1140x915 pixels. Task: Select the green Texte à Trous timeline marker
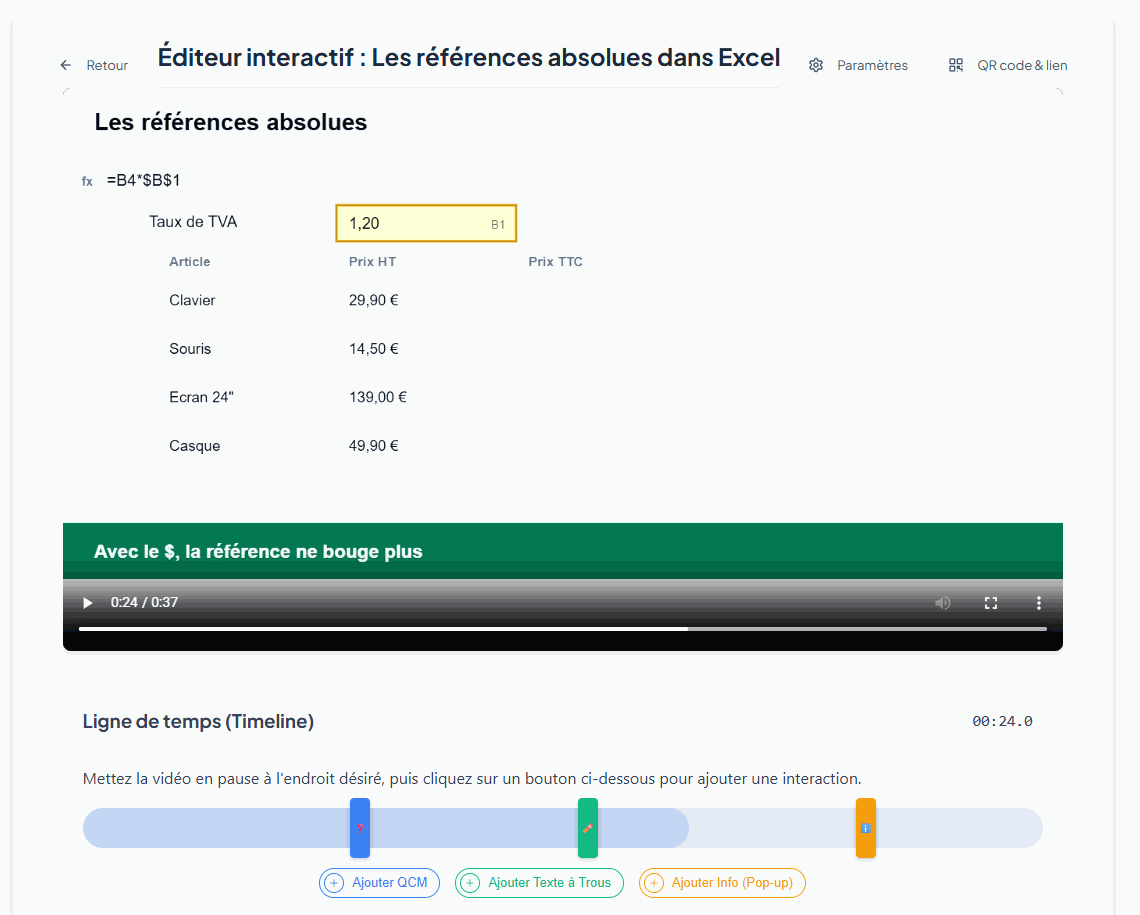point(588,828)
